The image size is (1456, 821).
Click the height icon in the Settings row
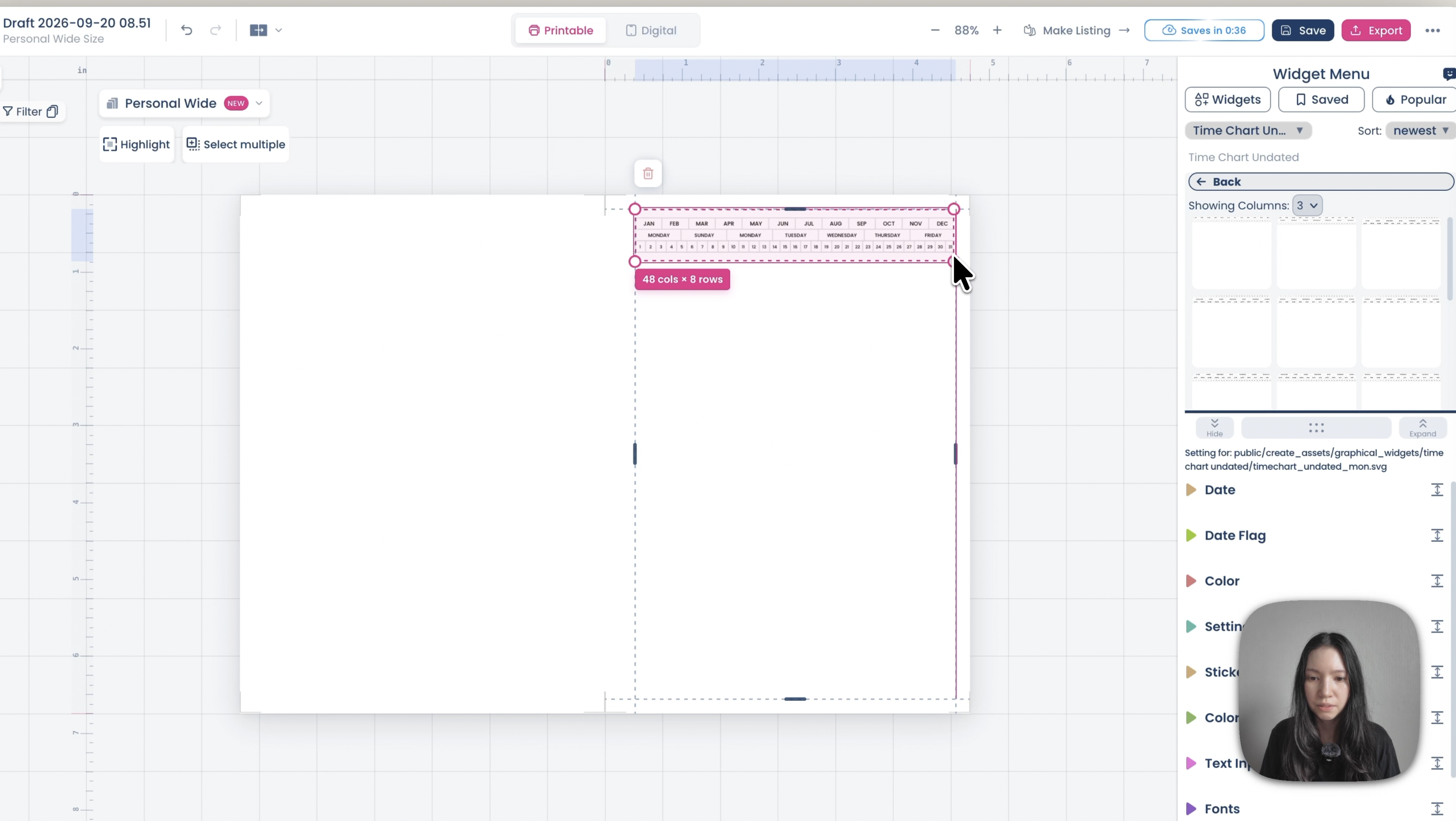[1437, 626]
